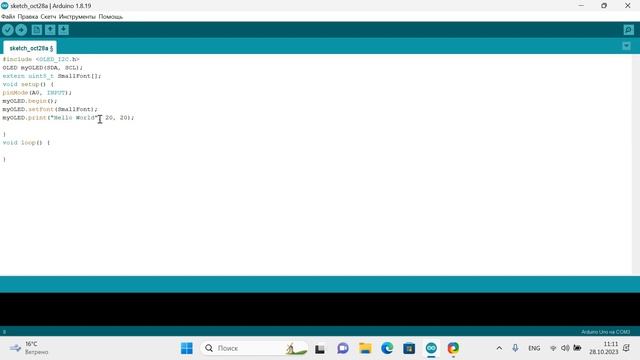The height and width of the screenshot is (360, 640).
Task: Open the Инструменты menu
Action: (77, 17)
